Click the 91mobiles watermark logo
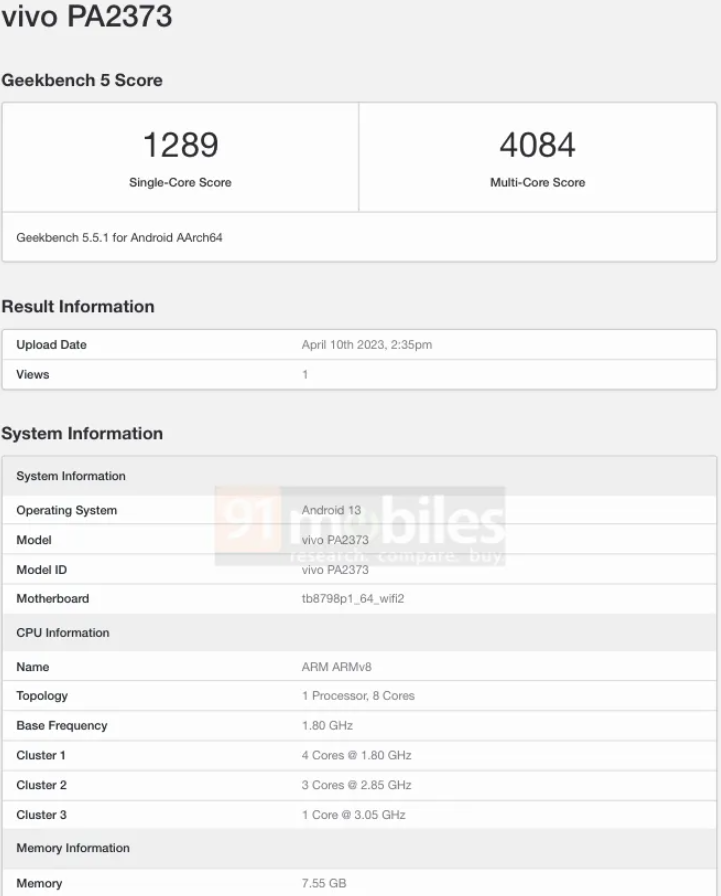Image resolution: width=721 pixels, height=896 pixels. tap(360, 527)
